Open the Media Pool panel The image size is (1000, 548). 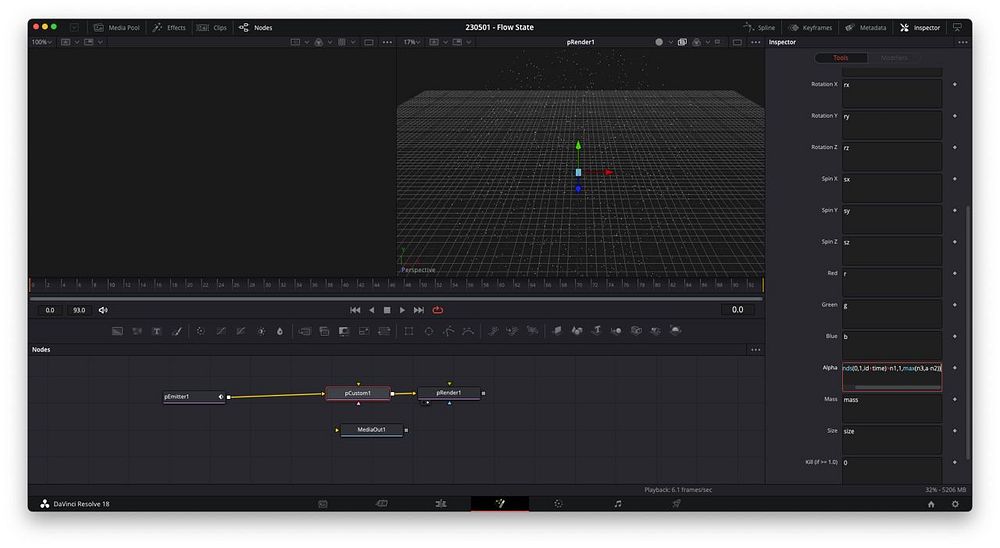coord(117,27)
